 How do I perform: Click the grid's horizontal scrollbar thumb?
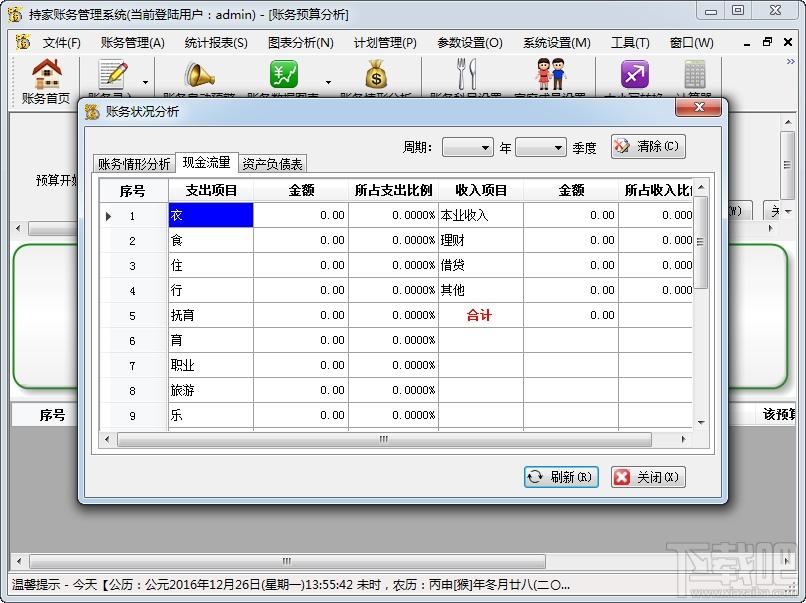[384, 440]
